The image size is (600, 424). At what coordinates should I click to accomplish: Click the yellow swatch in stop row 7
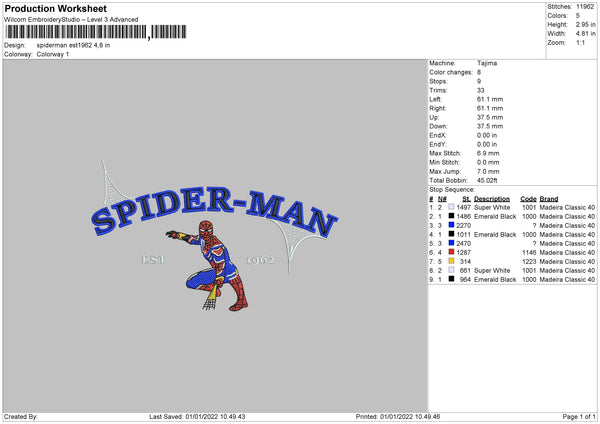coord(452,261)
